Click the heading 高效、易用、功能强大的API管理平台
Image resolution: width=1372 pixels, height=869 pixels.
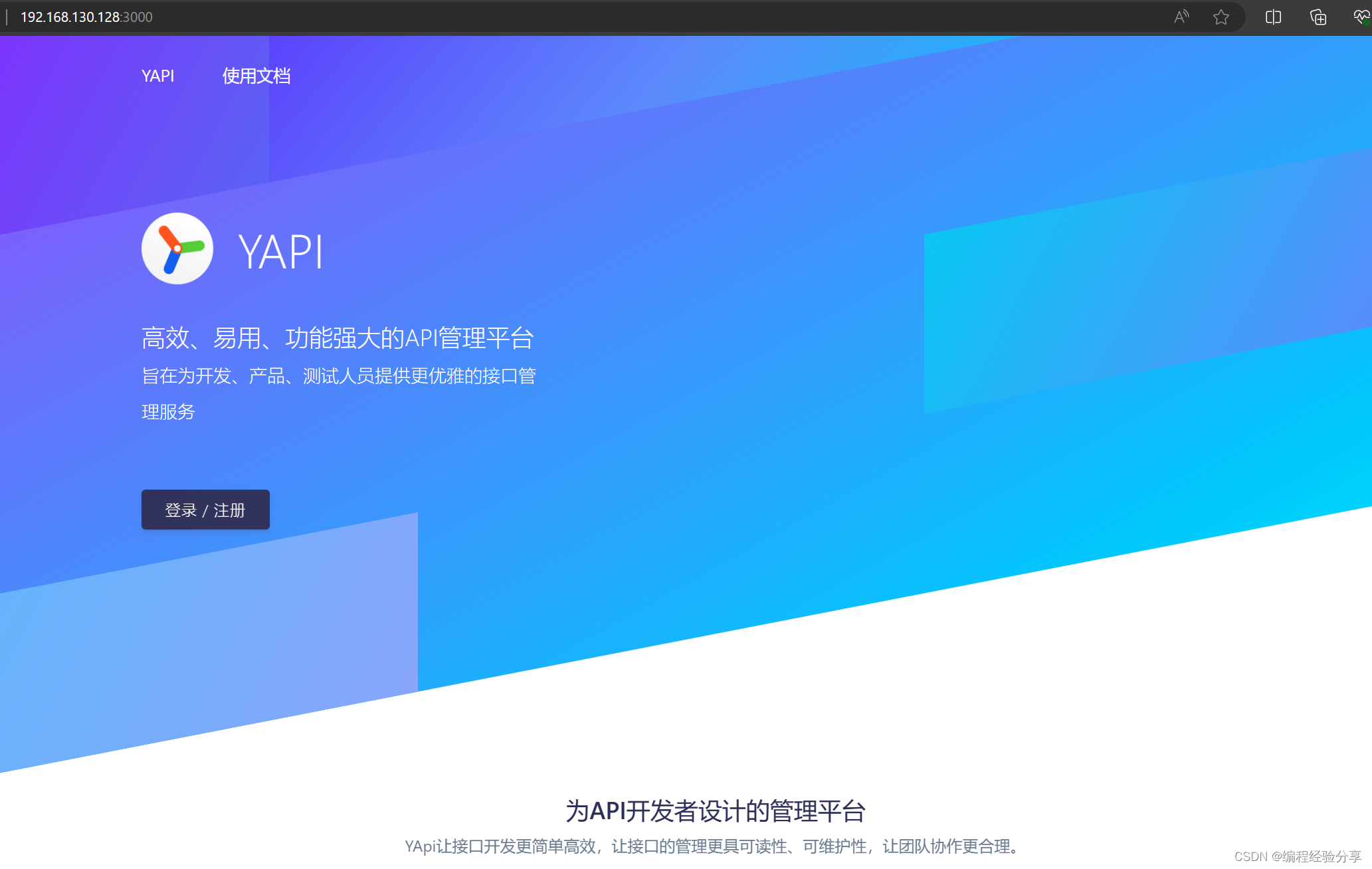[x=338, y=338]
